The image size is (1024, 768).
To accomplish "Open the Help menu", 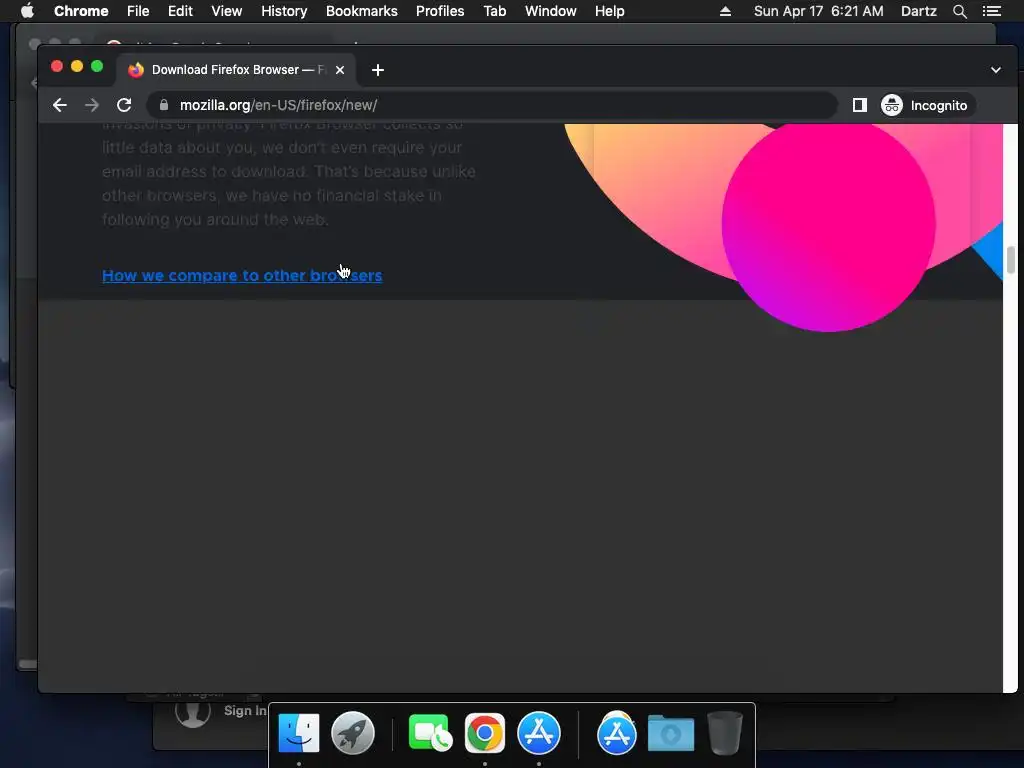I will tap(609, 11).
